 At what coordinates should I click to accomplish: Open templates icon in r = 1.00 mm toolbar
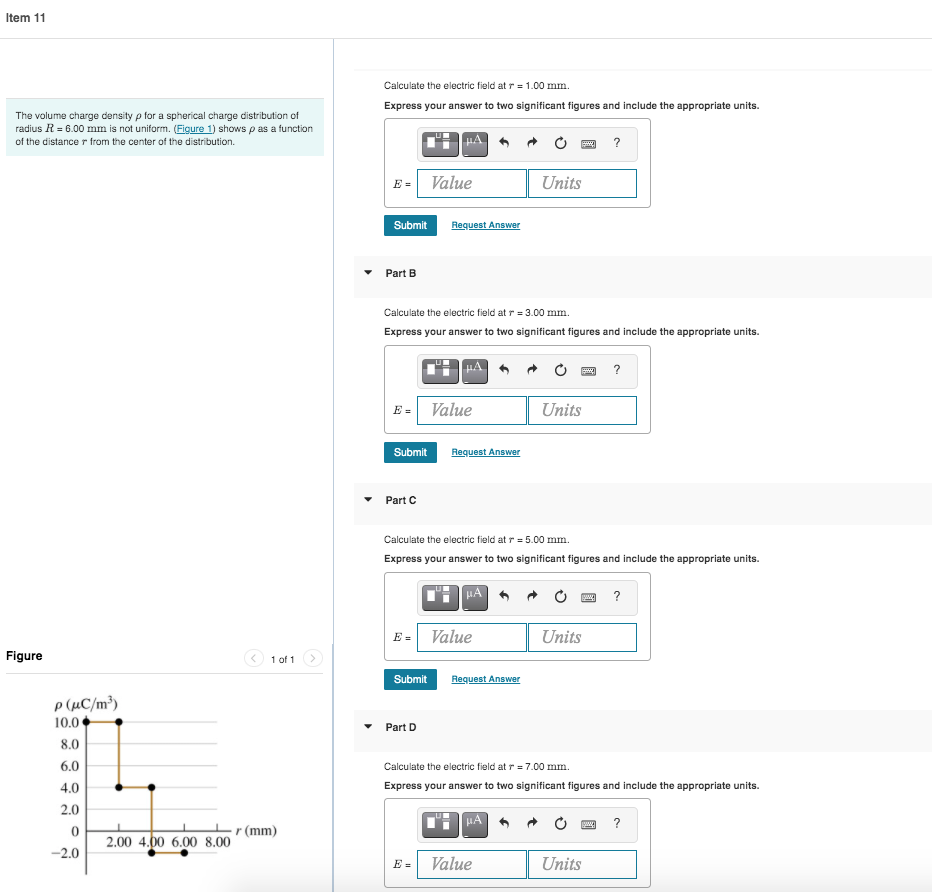[440, 144]
